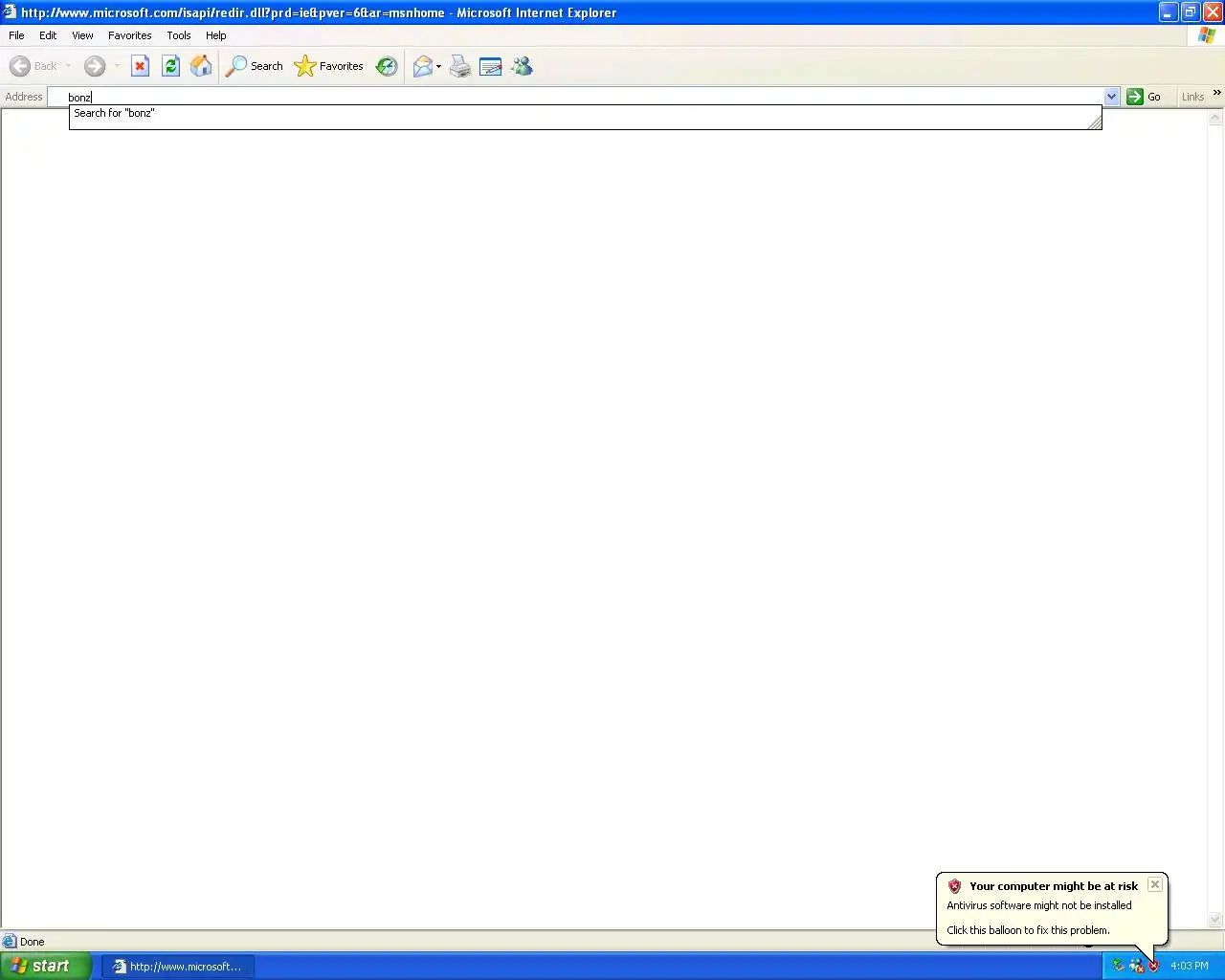Open the View menu
Screen dimensions: 1225x980
click(x=82, y=35)
